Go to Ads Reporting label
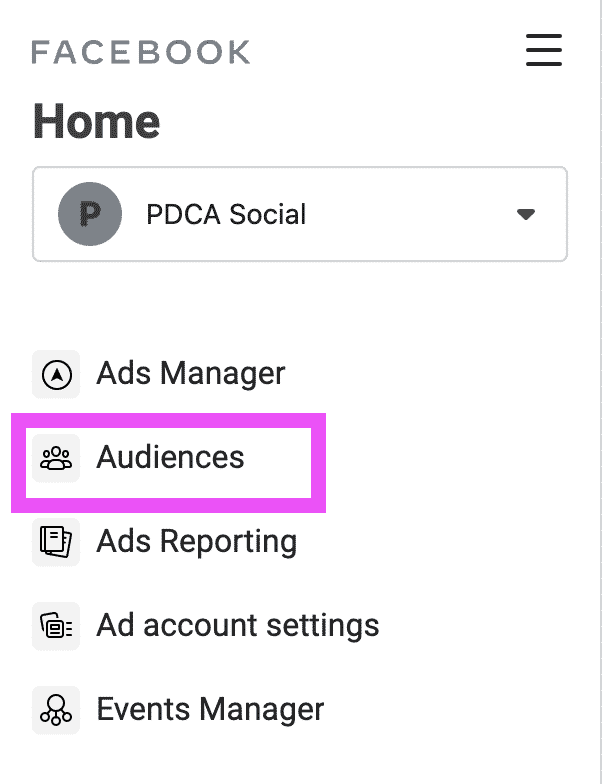Viewport: 602px width, 784px height. pos(196,542)
